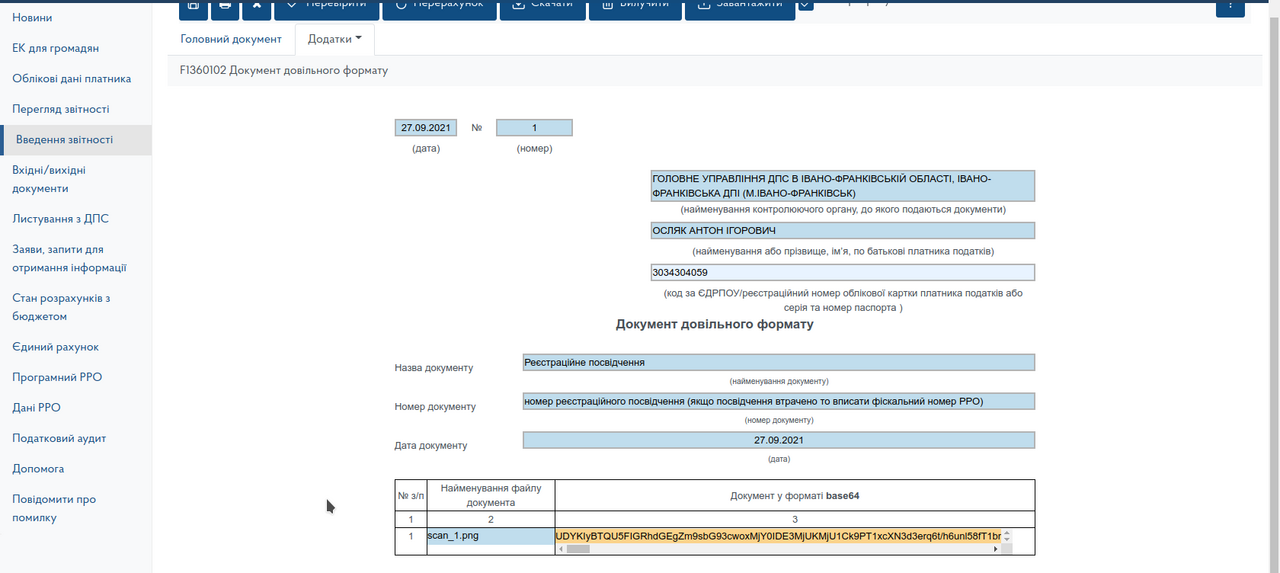Click the printer icon in toolbar
Viewport: 1280px width, 573px height.
[225, 6]
